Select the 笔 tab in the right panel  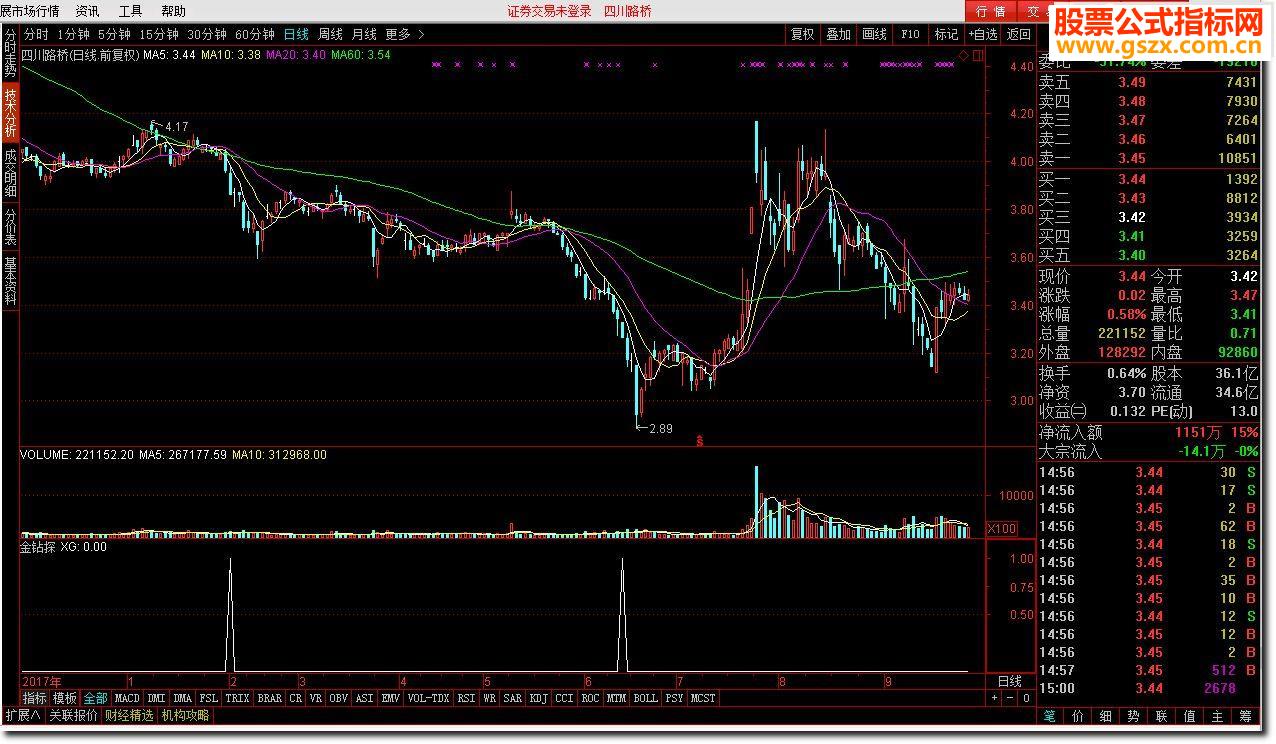[1050, 716]
